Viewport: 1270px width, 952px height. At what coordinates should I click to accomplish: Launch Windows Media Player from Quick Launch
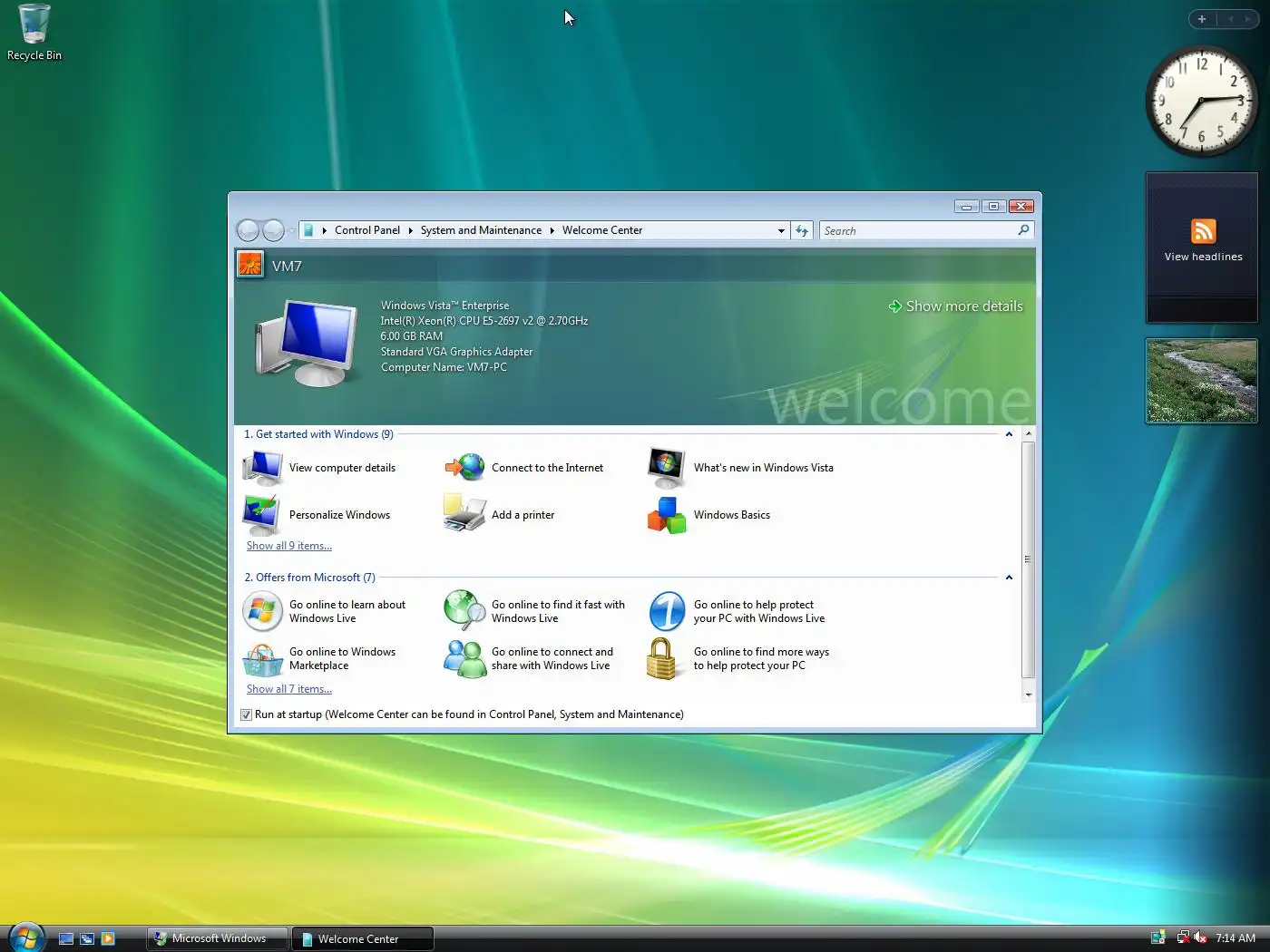pyautogui.click(x=108, y=938)
